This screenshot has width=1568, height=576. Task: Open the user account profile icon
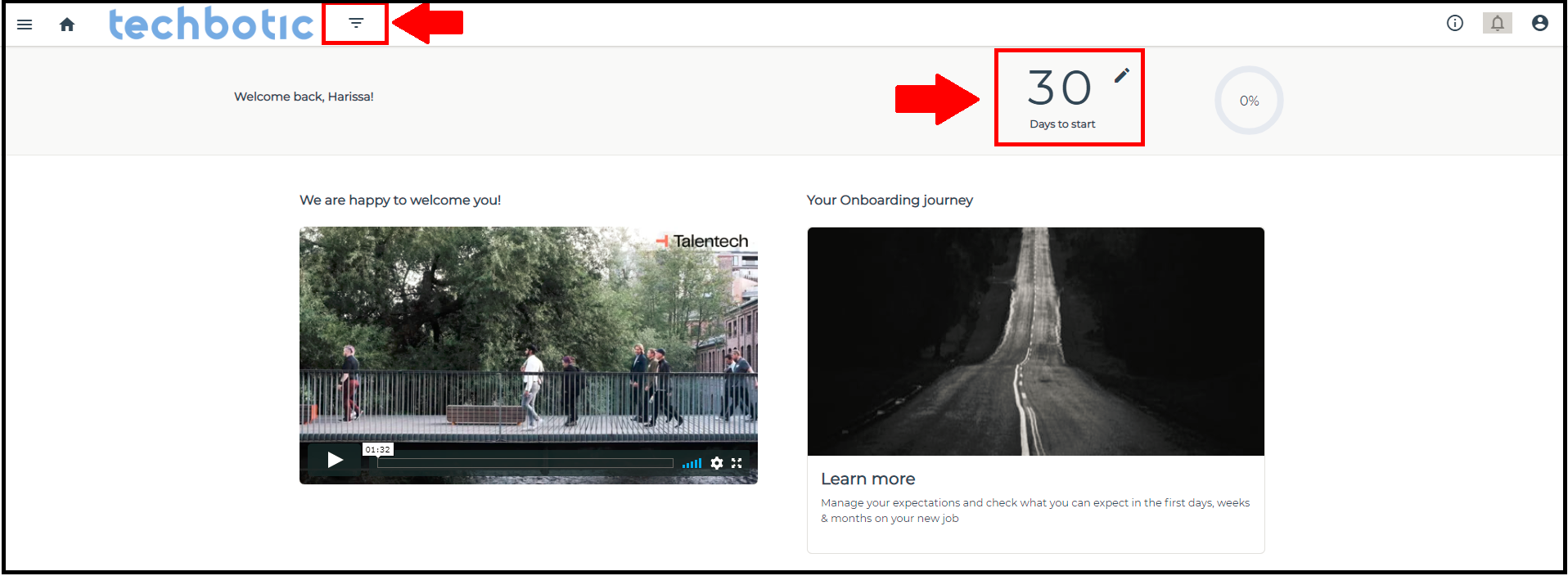(x=1540, y=23)
